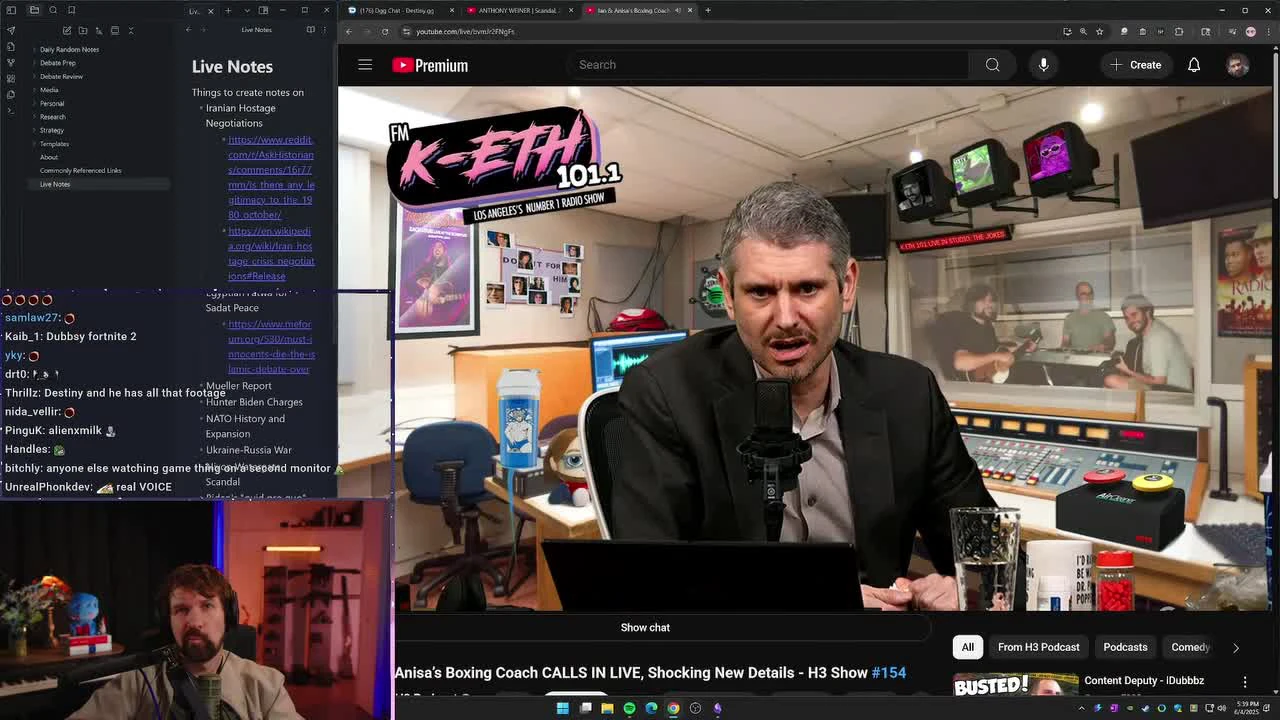Switch Live Notes to reading view
The image size is (1280, 720).
[x=310, y=30]
